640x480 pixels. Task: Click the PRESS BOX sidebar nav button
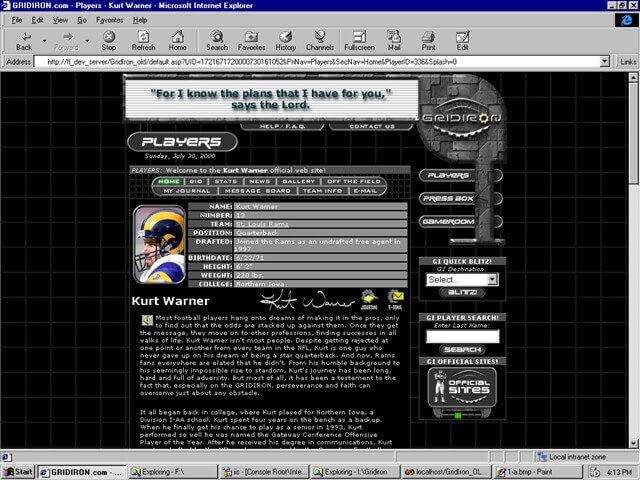click(448, 198)
